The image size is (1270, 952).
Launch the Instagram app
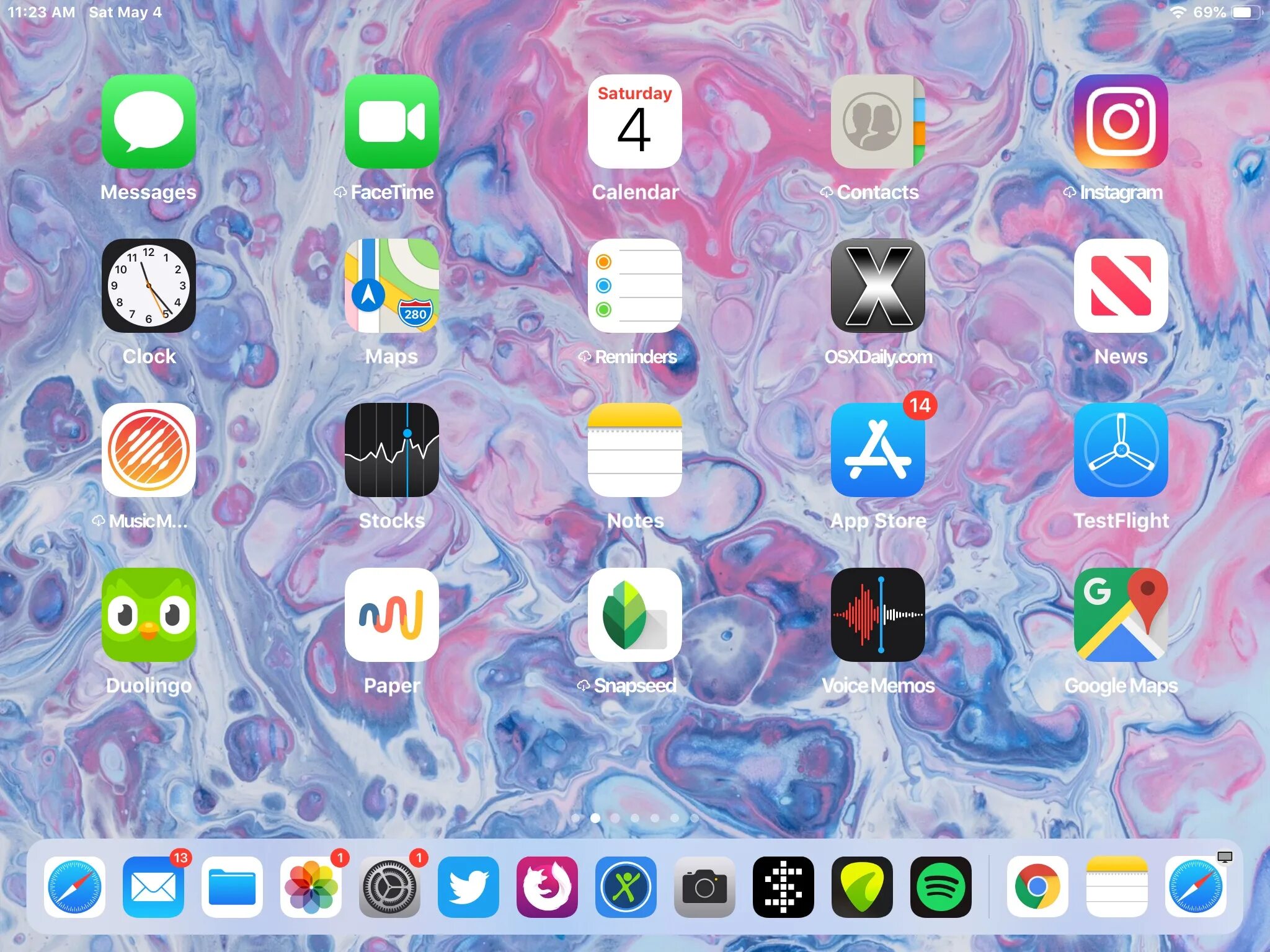tap(1121, 121)
